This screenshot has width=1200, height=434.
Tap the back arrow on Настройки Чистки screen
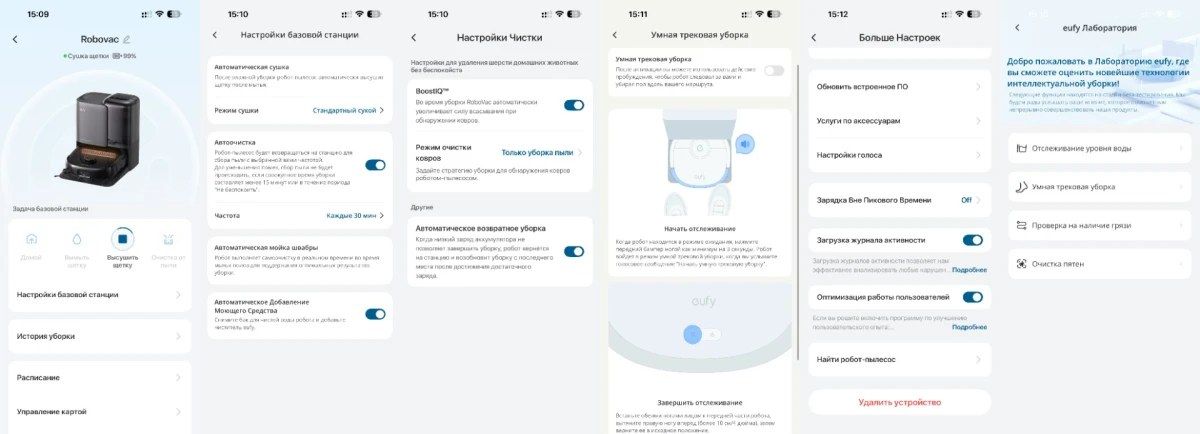click(x=414, y=37)
